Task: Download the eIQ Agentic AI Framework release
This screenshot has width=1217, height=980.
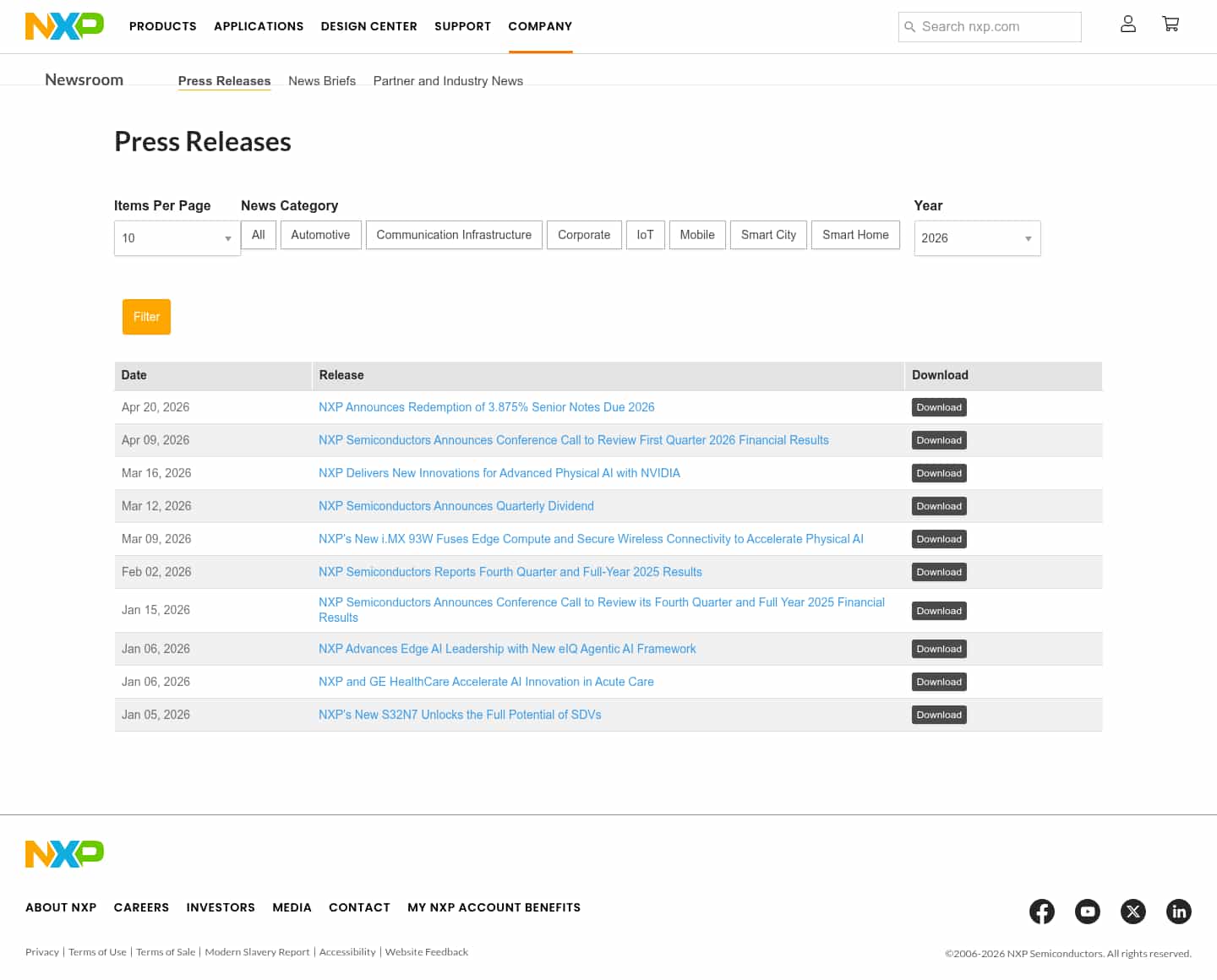Action: click(x=939, y=649)
